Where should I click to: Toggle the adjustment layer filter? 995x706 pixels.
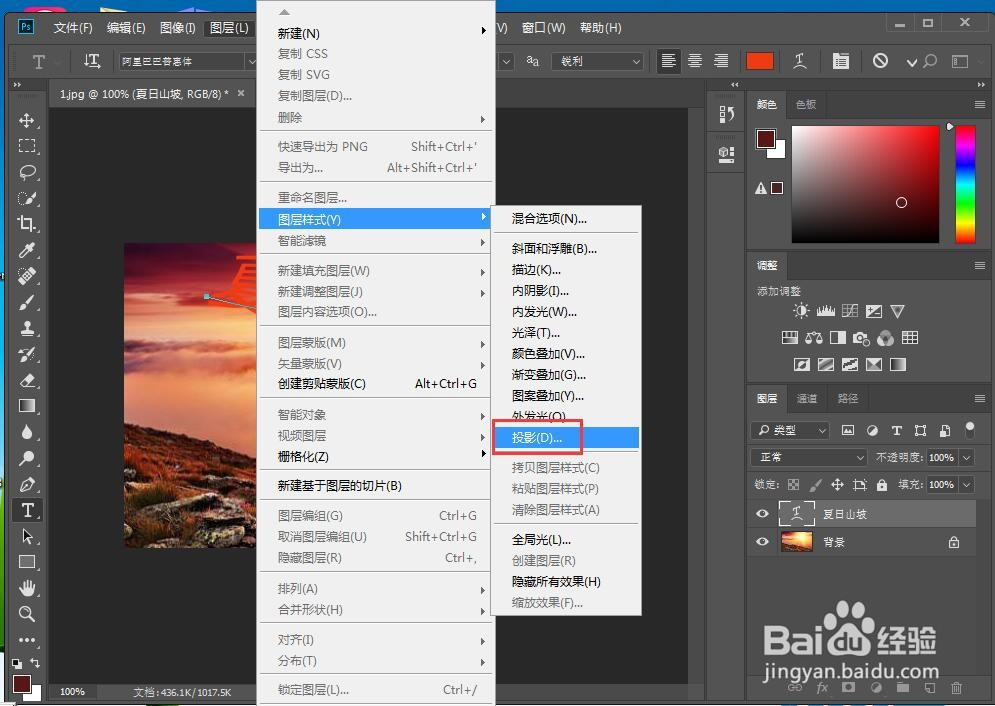873,430
